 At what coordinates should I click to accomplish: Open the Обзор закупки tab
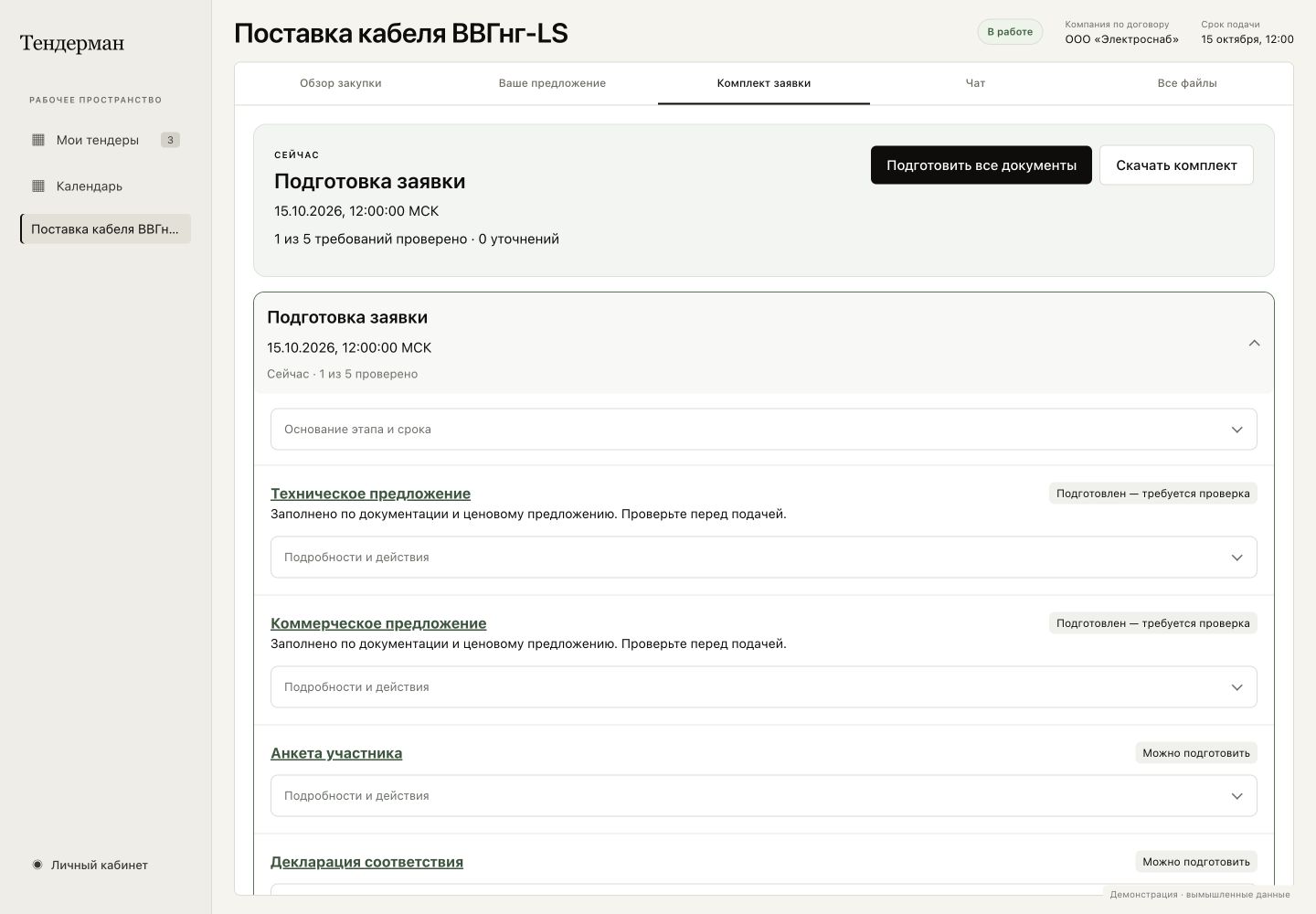[x=341, y=83]
